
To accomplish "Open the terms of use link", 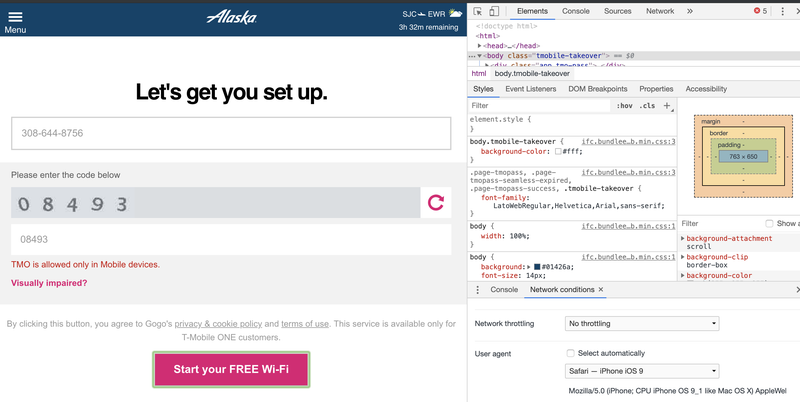I will tap(305, 323).
